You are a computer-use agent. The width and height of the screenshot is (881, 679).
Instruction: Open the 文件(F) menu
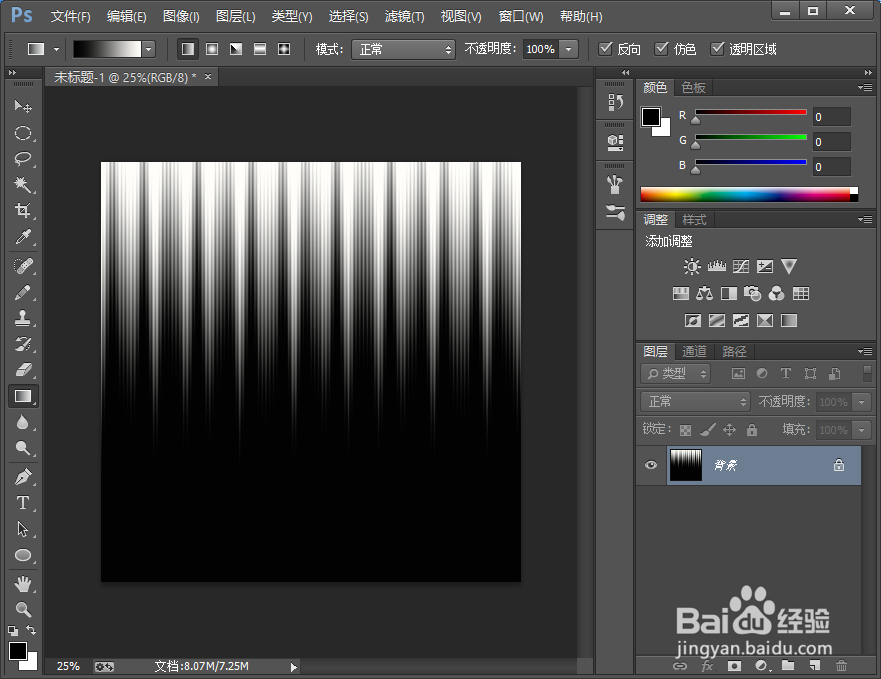pyautogui.click(x=70, y=16)
